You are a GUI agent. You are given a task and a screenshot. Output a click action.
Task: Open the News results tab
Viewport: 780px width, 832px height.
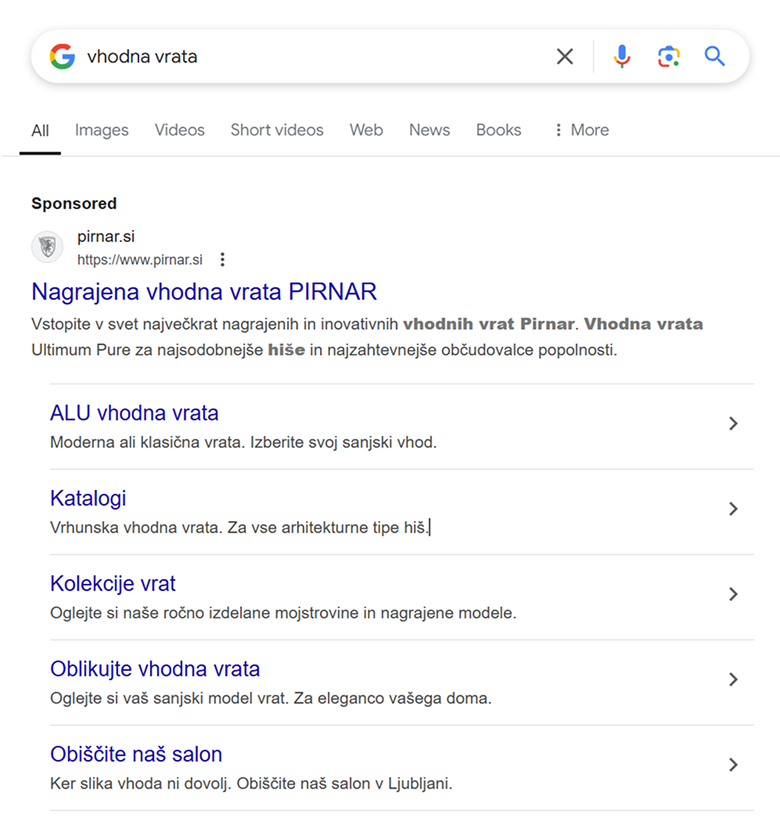[x=429, y=130]
